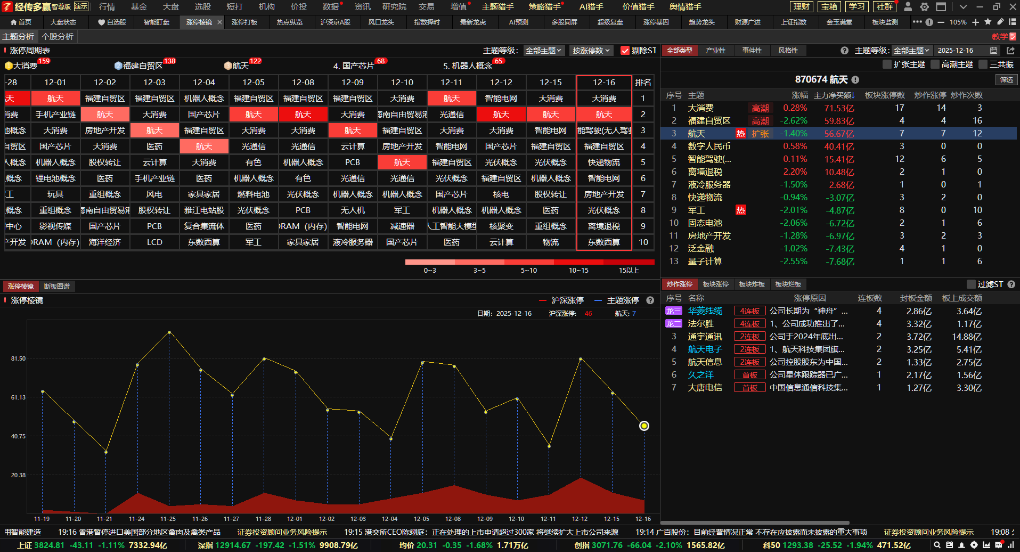Image resolution: width=1020 pixels, height=552 pixels.
Task: Click the yellow end-point marker on the chart line
Action: tap(644, 426)
